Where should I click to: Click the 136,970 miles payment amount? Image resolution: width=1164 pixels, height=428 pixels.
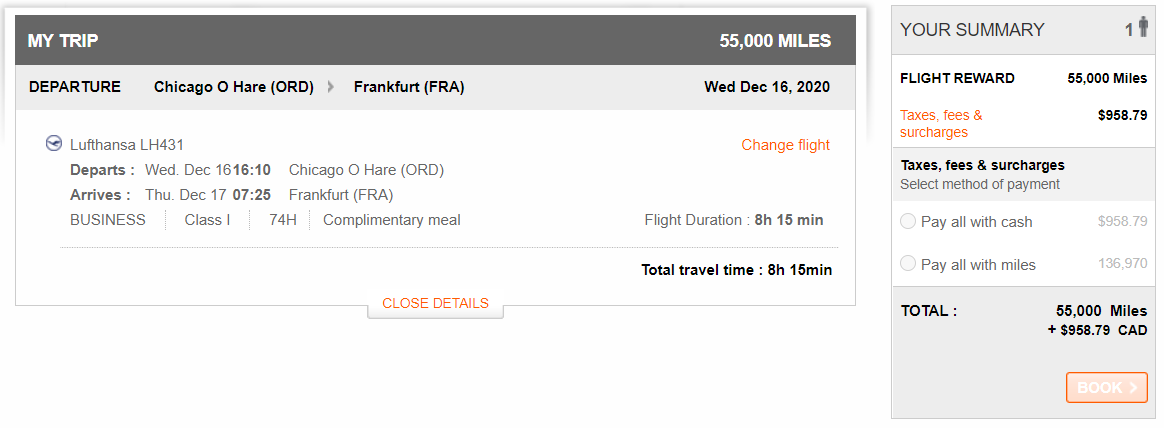click(x=1122, y=263)
